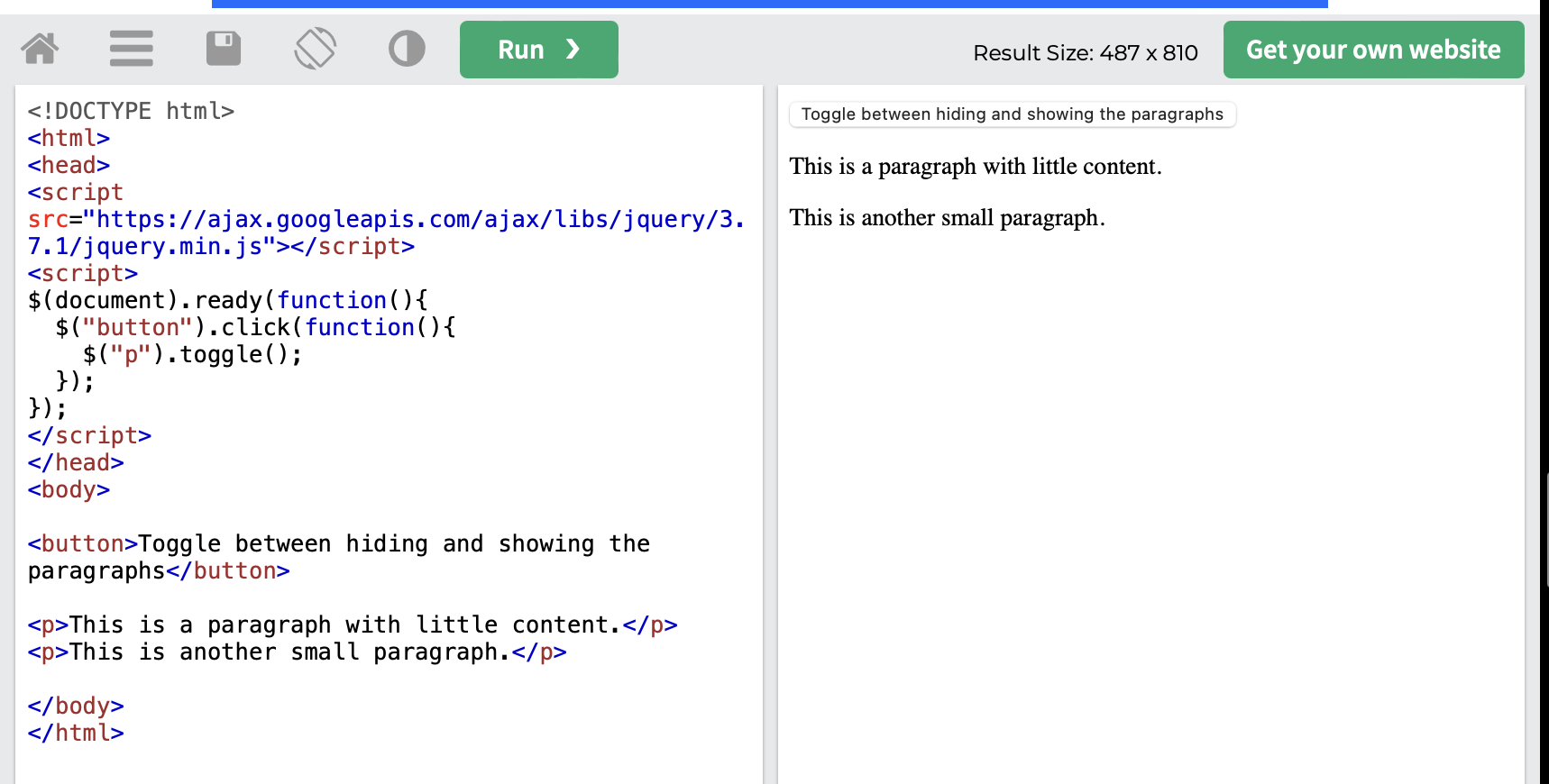Toggle dark mode contrast icon

[x=407, y=49]
